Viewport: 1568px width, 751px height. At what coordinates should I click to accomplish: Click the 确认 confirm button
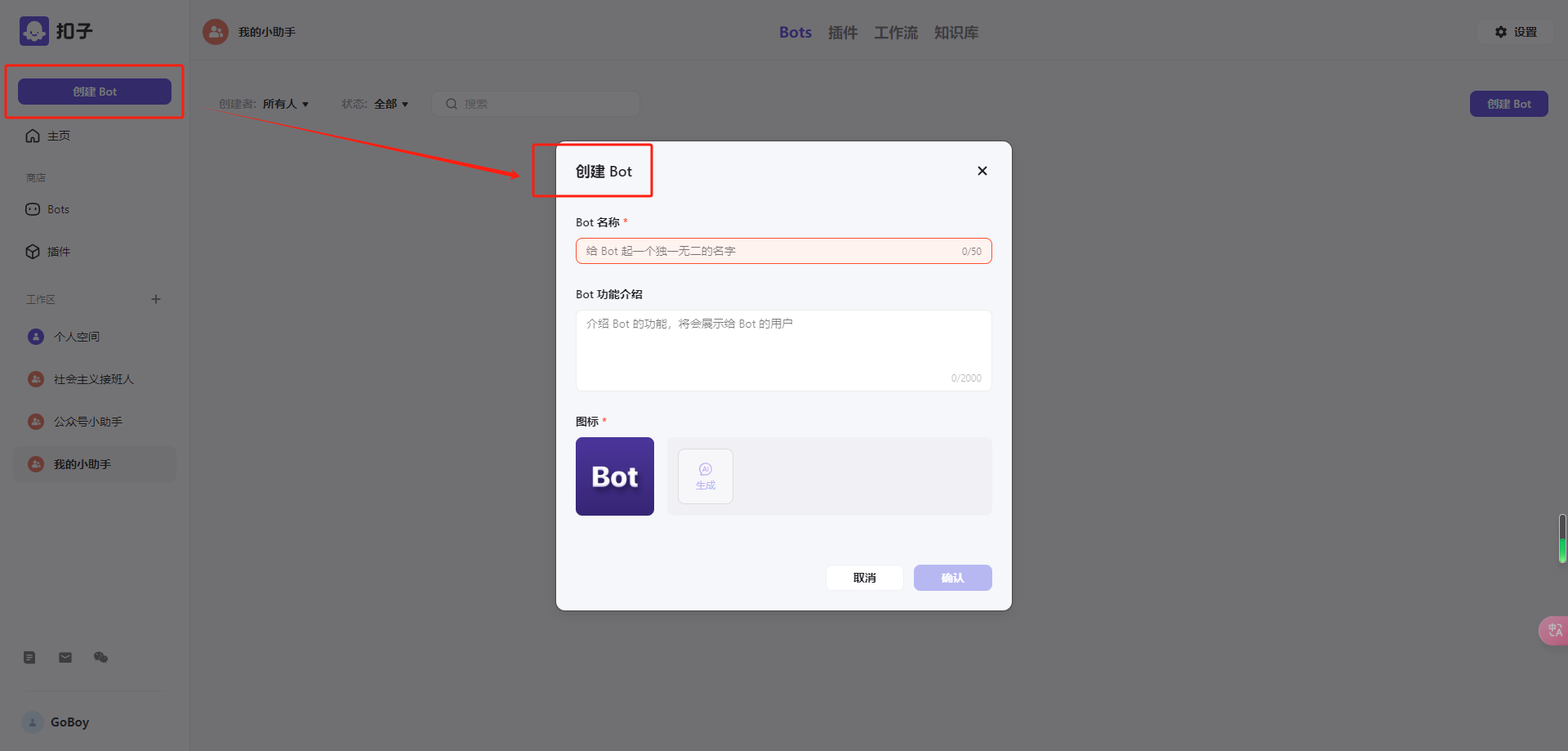click(x=953, y=578)
